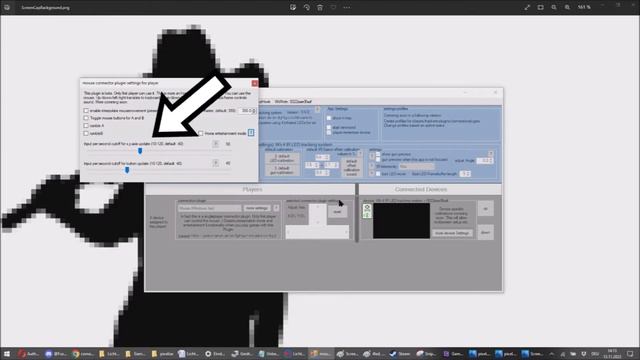Click help button next to first cutoff slider
Viewport: 640px width, 360px height.
pos(216,144)
